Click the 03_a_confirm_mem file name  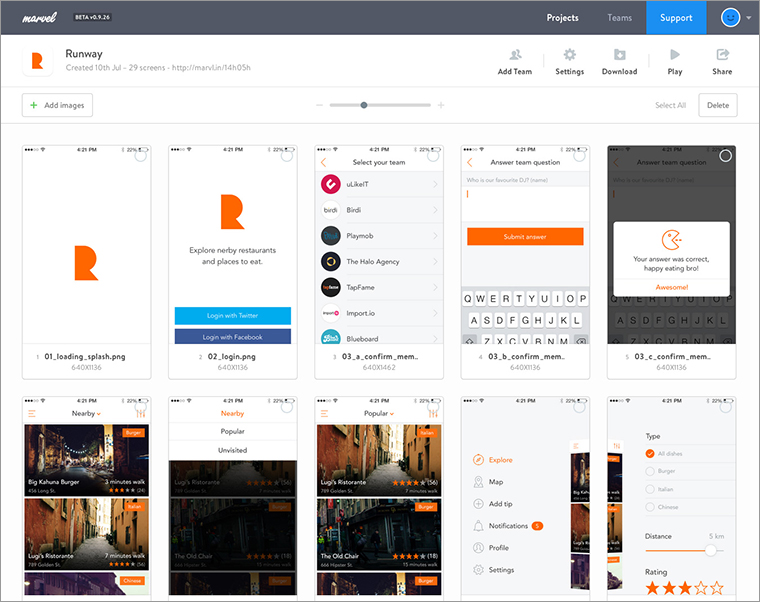380,356
